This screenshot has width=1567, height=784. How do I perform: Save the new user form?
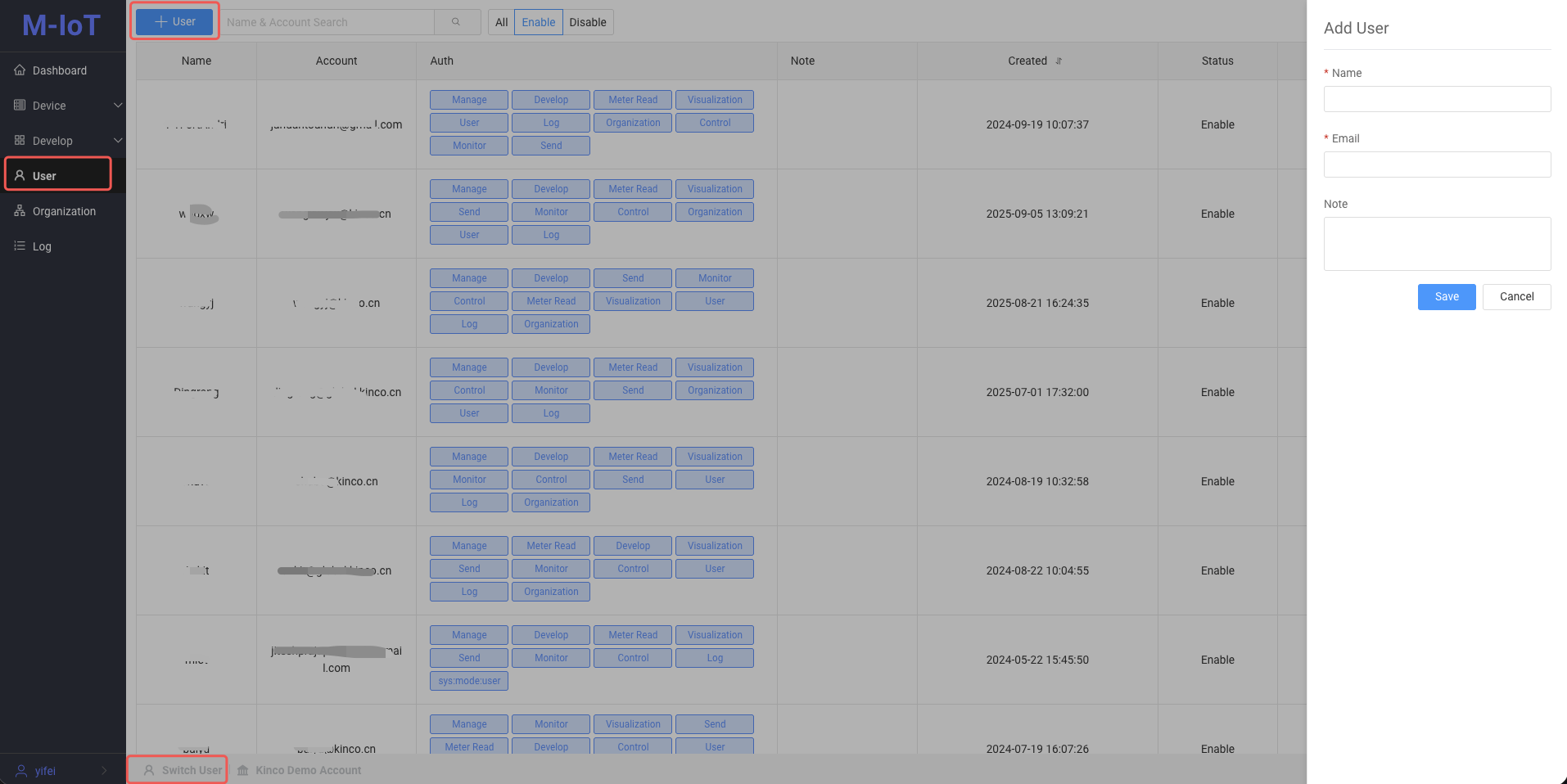coord(1446,297)
